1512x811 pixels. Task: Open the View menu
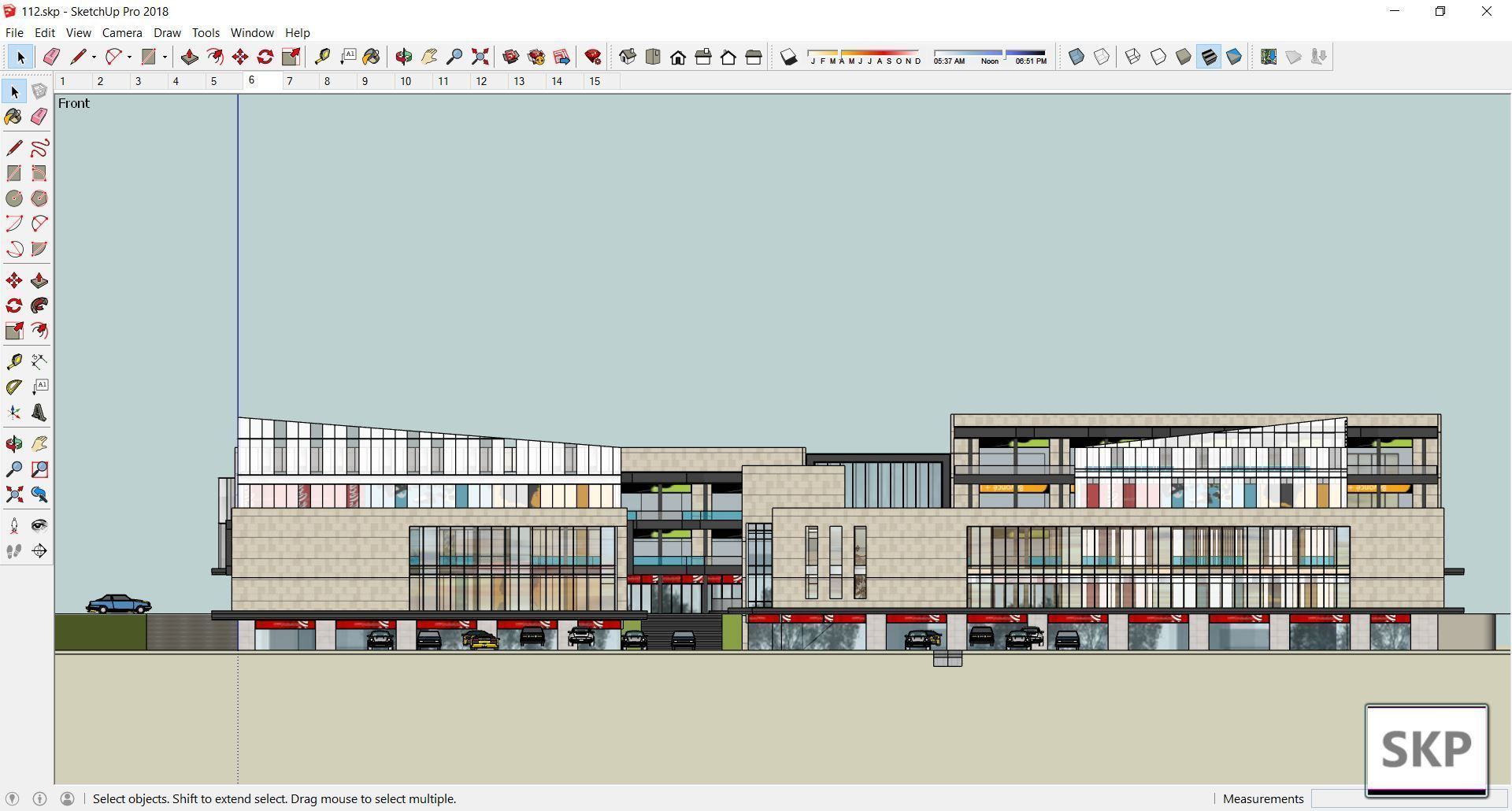78,33
